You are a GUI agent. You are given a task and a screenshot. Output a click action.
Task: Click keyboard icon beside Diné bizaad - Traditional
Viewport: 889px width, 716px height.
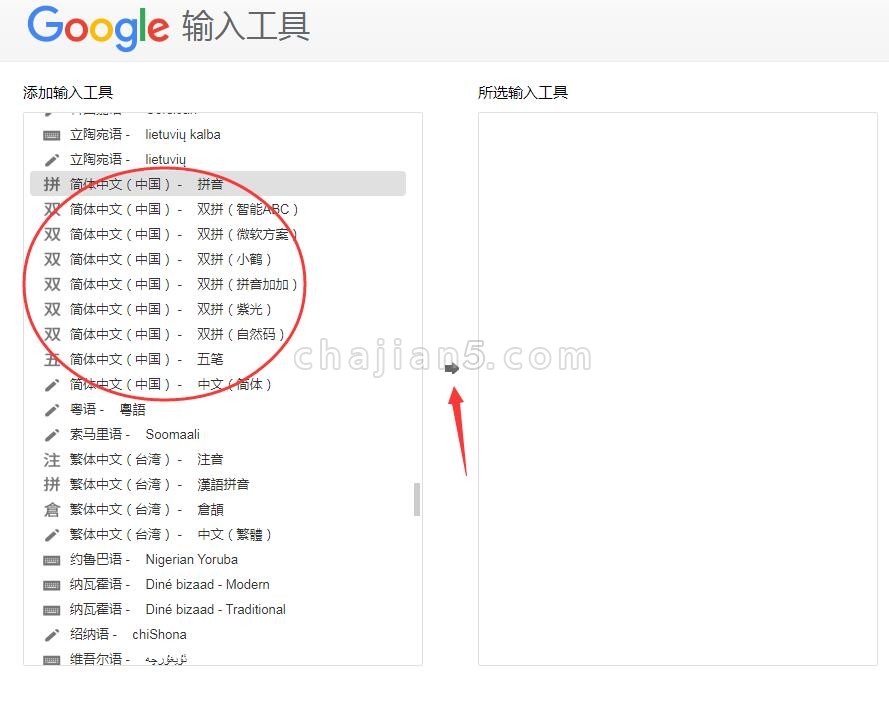52,610
